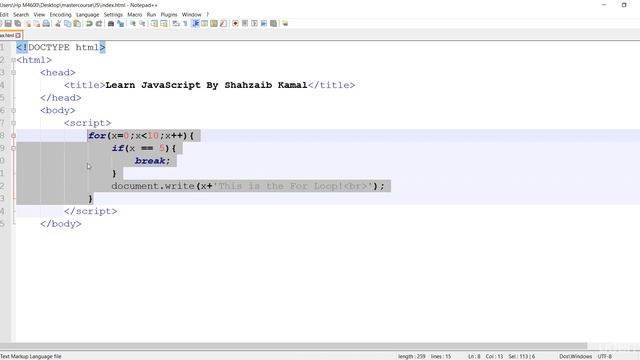Collapse the for loop fold marker
This screenshot has width=640, height=360.
(x=13, y=136)
